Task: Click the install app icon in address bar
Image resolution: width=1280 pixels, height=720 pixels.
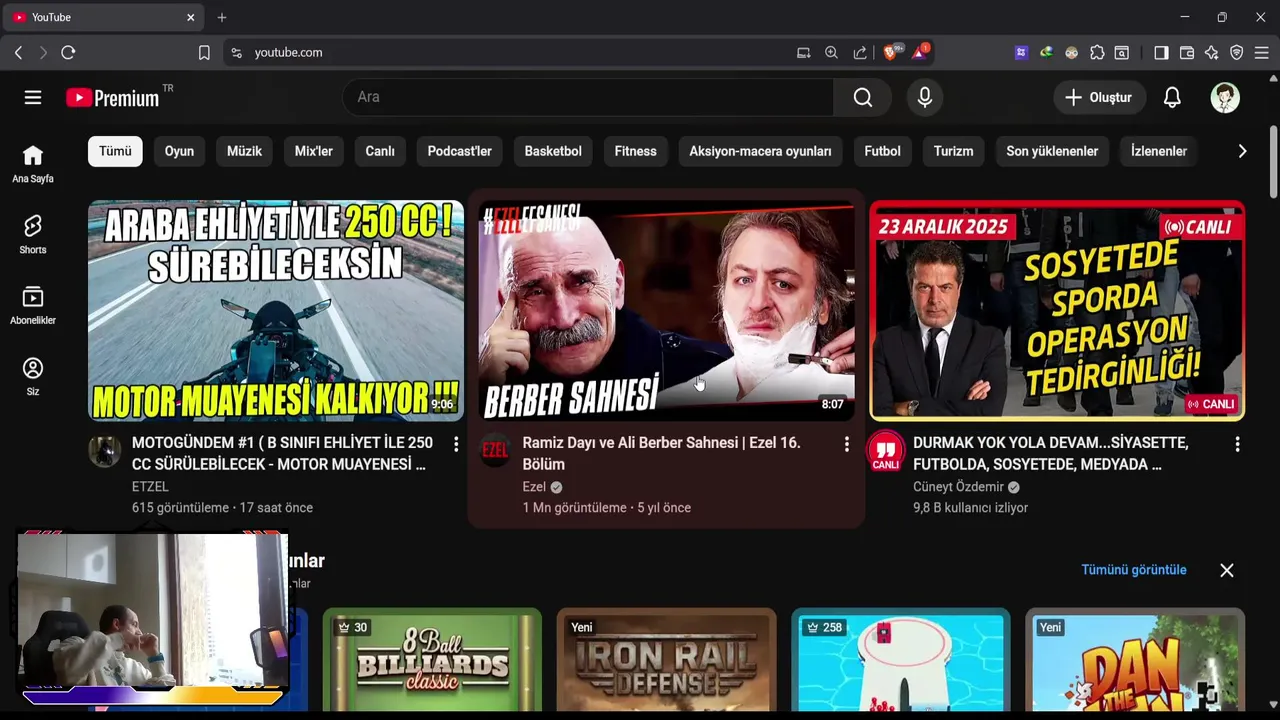Action: click(803, 52)
